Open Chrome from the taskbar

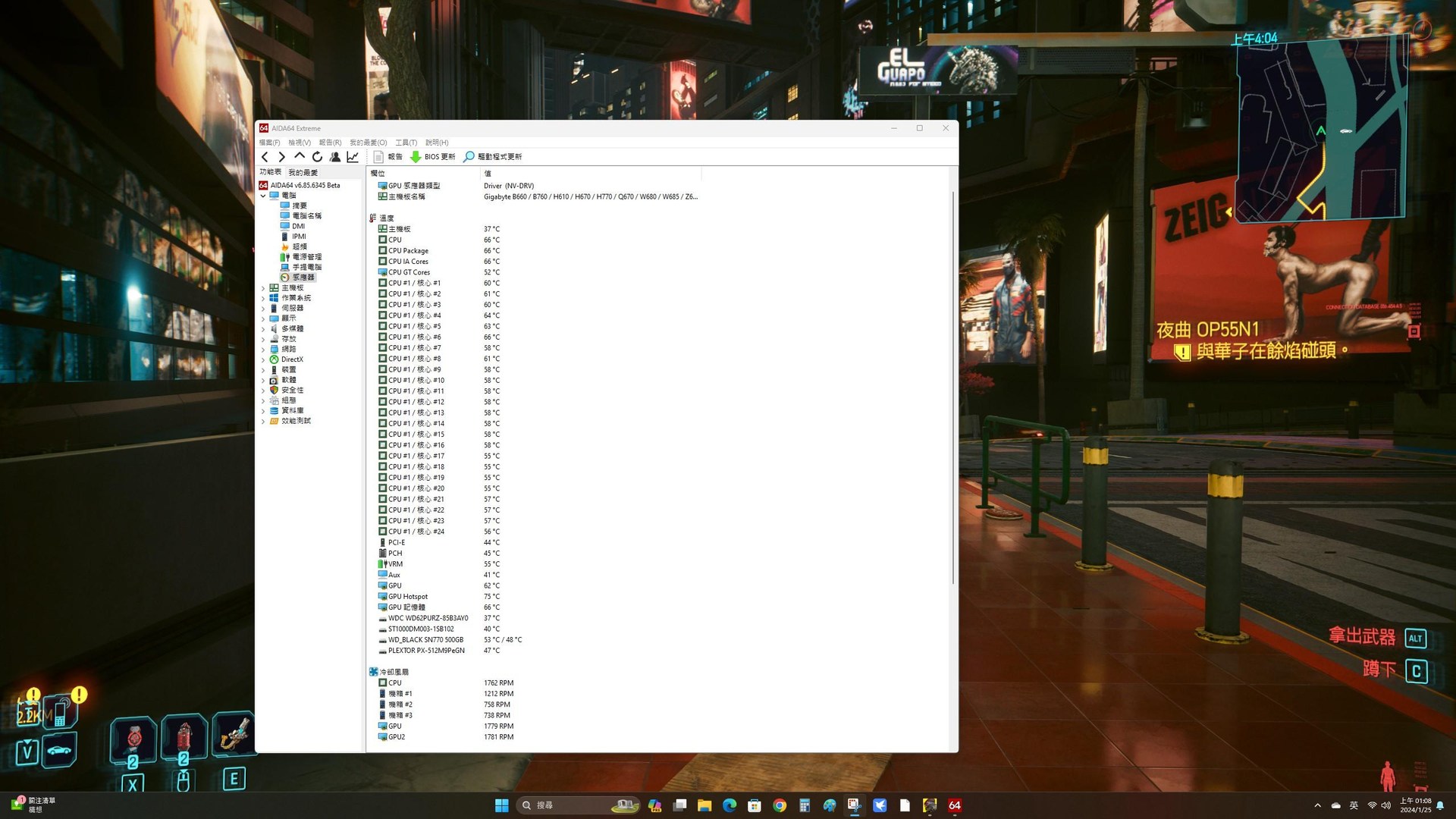click(780, 805)
